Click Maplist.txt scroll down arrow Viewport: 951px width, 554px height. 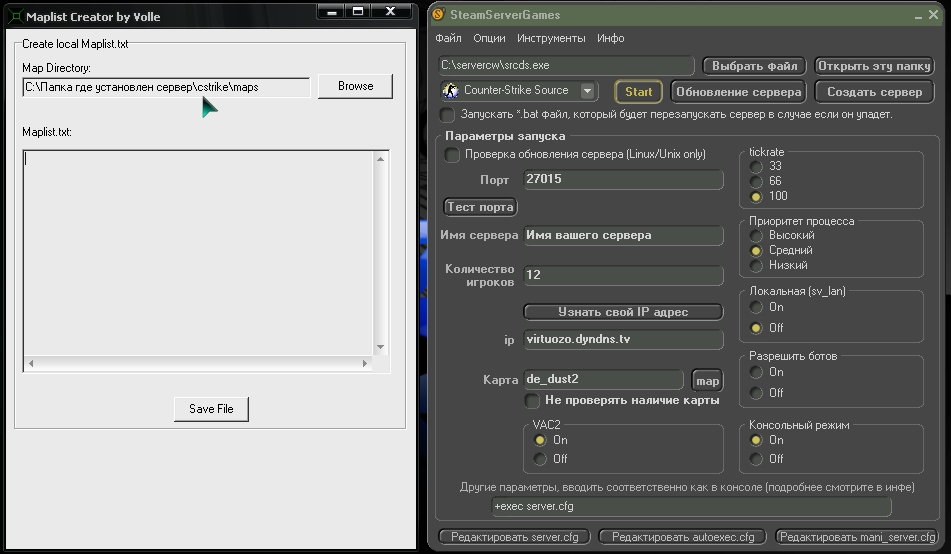[380, 348]
